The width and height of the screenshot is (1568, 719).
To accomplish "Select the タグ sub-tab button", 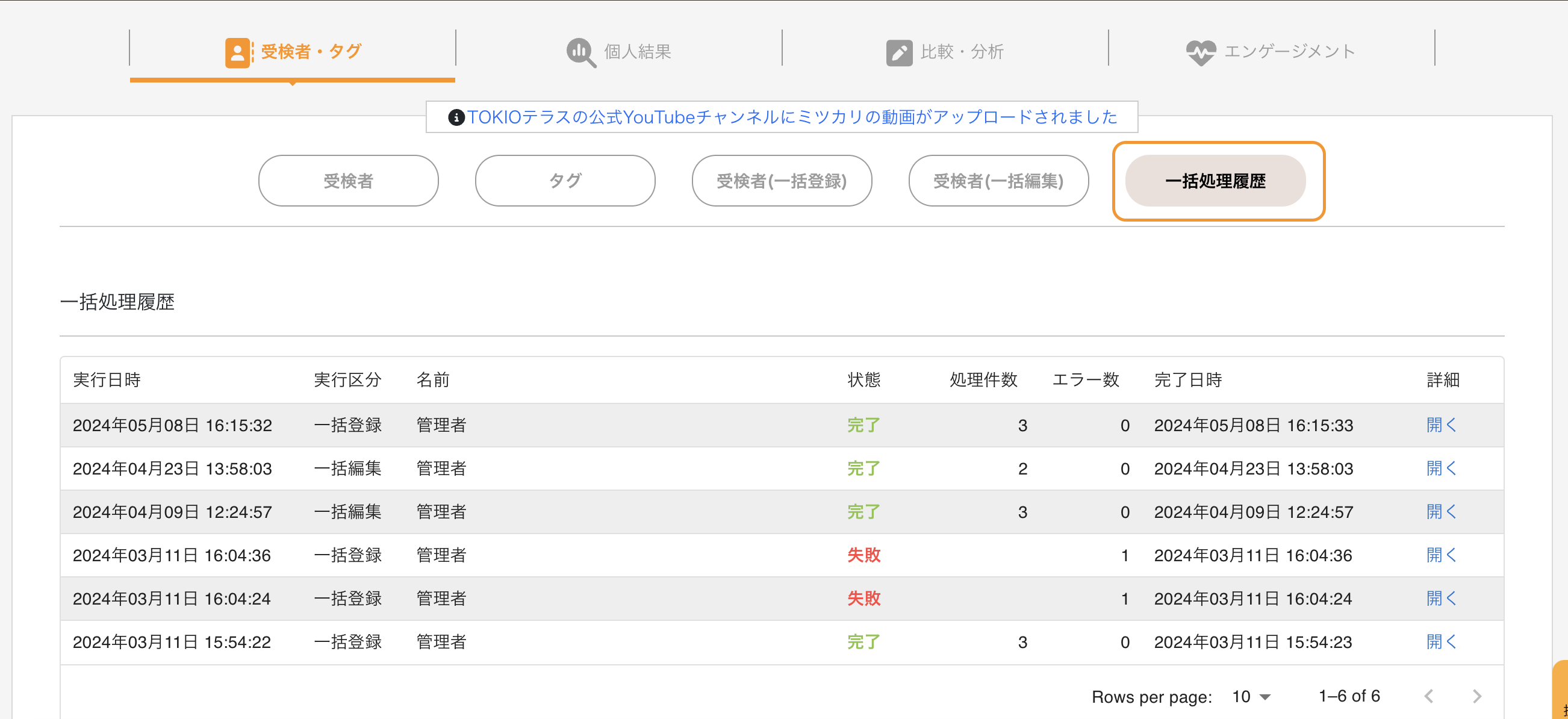I will coord(565,180).
